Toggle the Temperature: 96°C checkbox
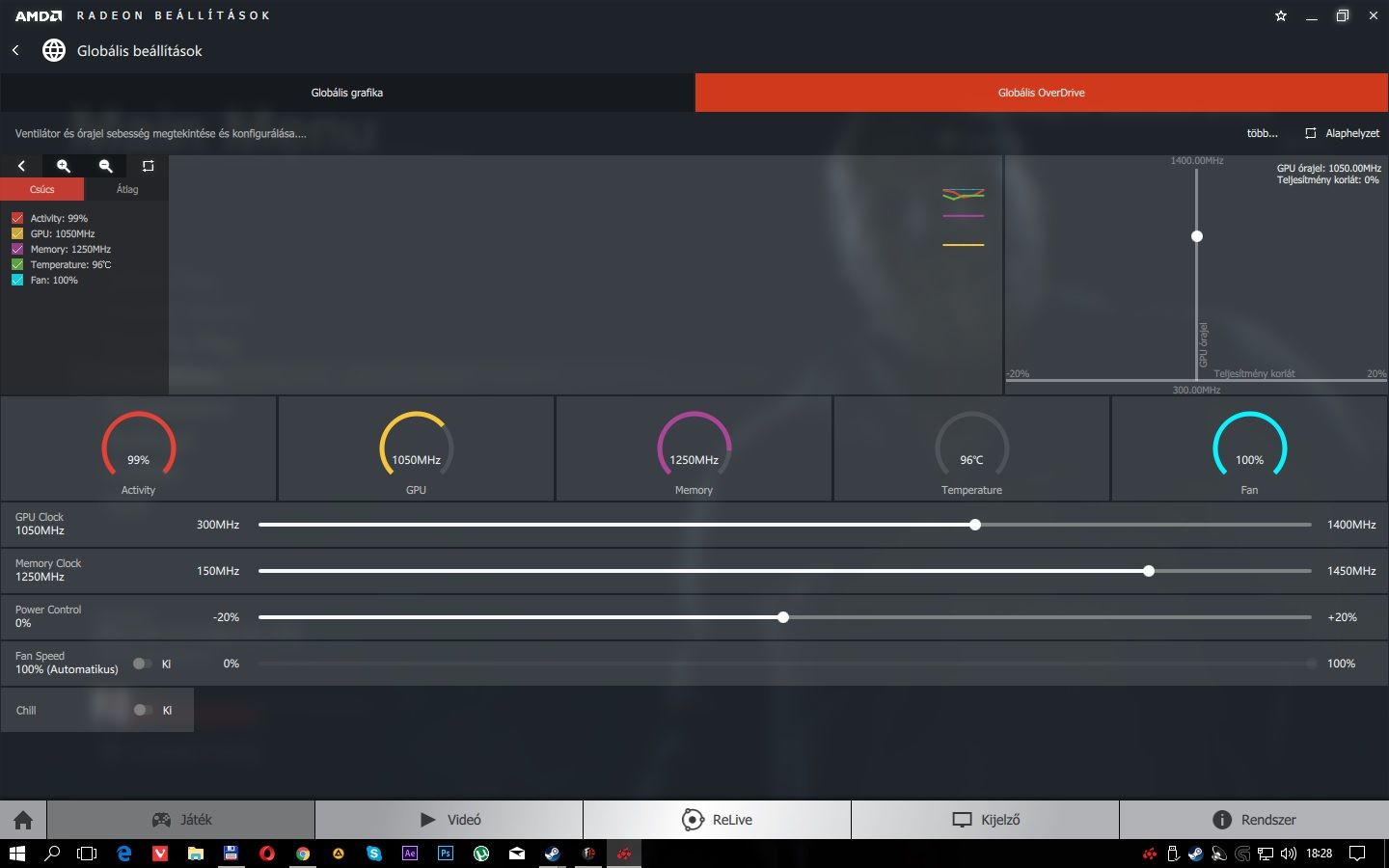Image resolution: width=1389 pixels, height=868 pixels. click(x=17, y=264)
